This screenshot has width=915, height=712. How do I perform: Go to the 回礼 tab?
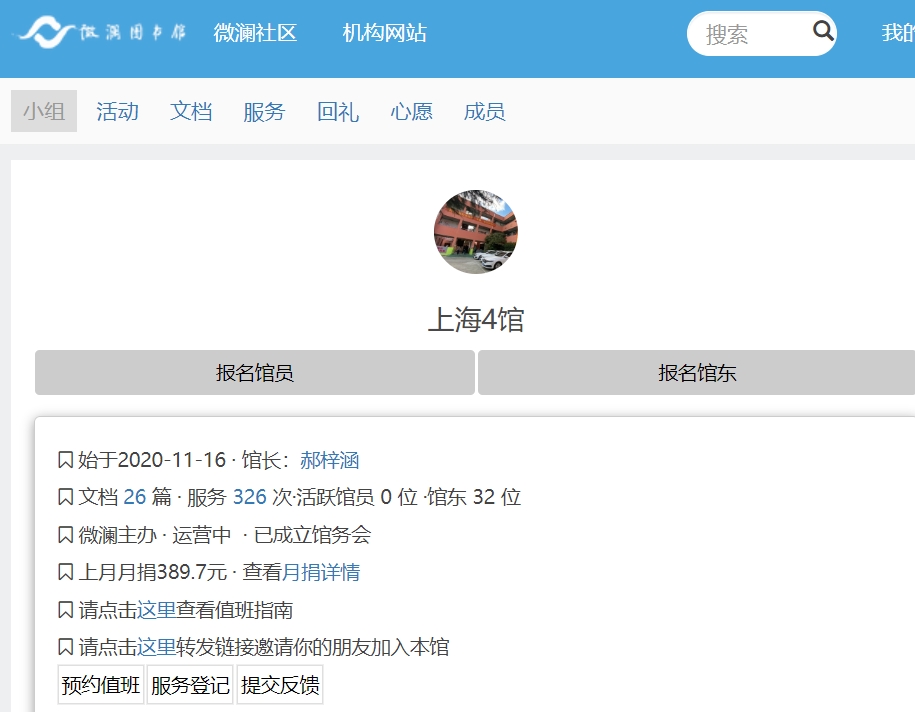pyautogui.click(x=338, y=111)
